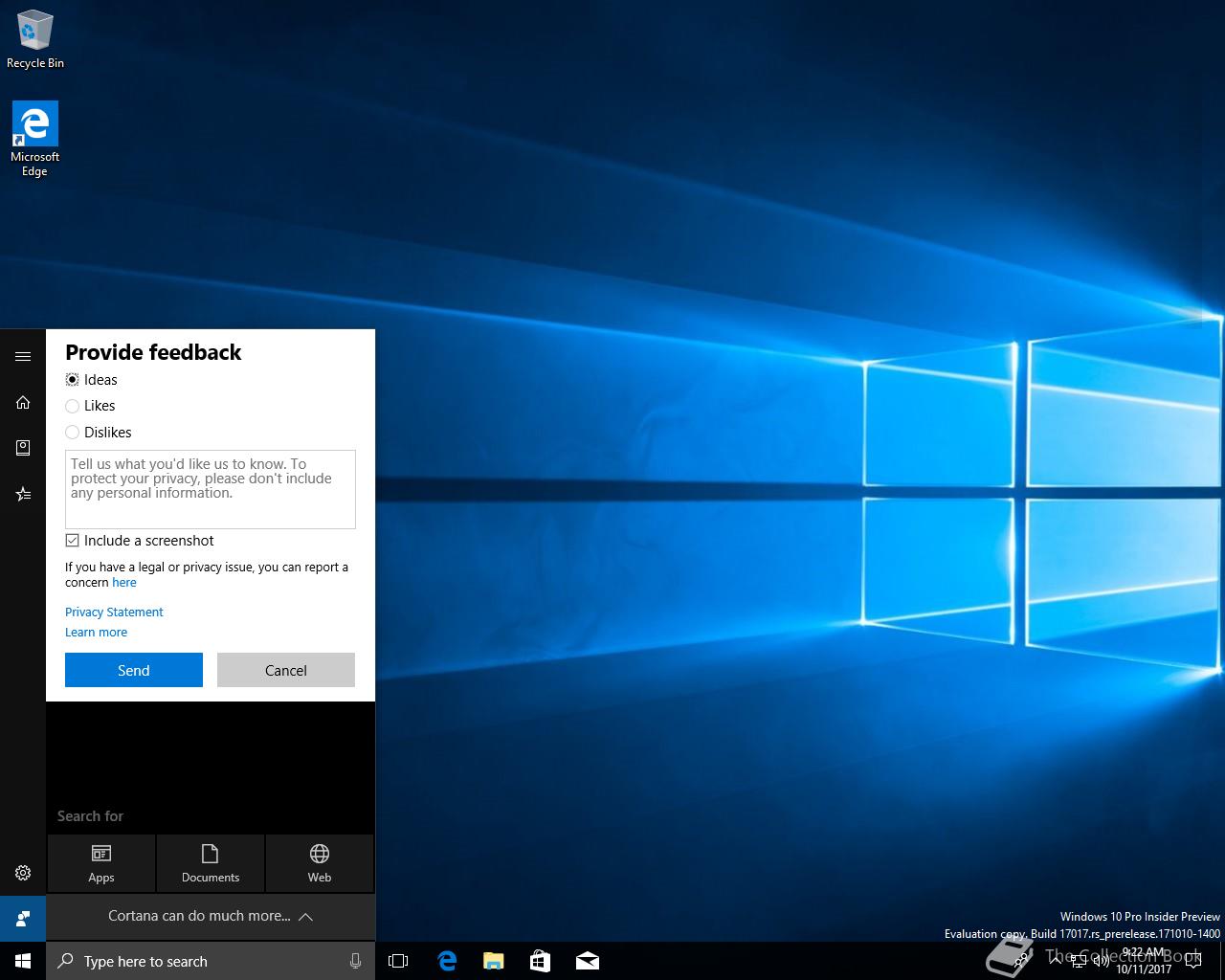Open the Cortana hamburger menu
1225x980 pixels.
coord(23,356)
